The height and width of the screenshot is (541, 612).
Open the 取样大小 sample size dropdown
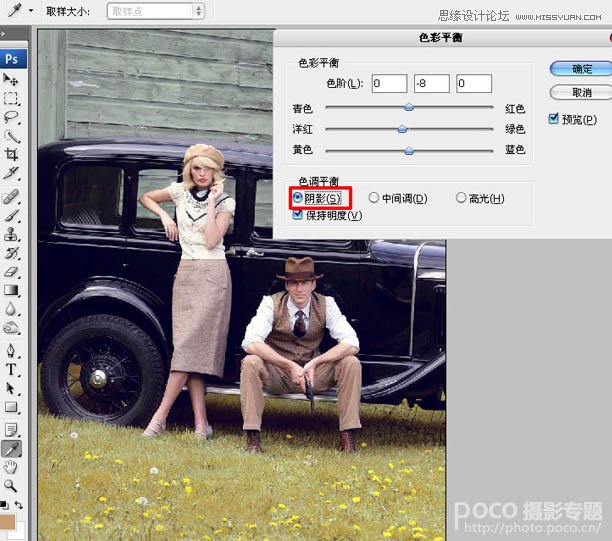pos(155,11)
